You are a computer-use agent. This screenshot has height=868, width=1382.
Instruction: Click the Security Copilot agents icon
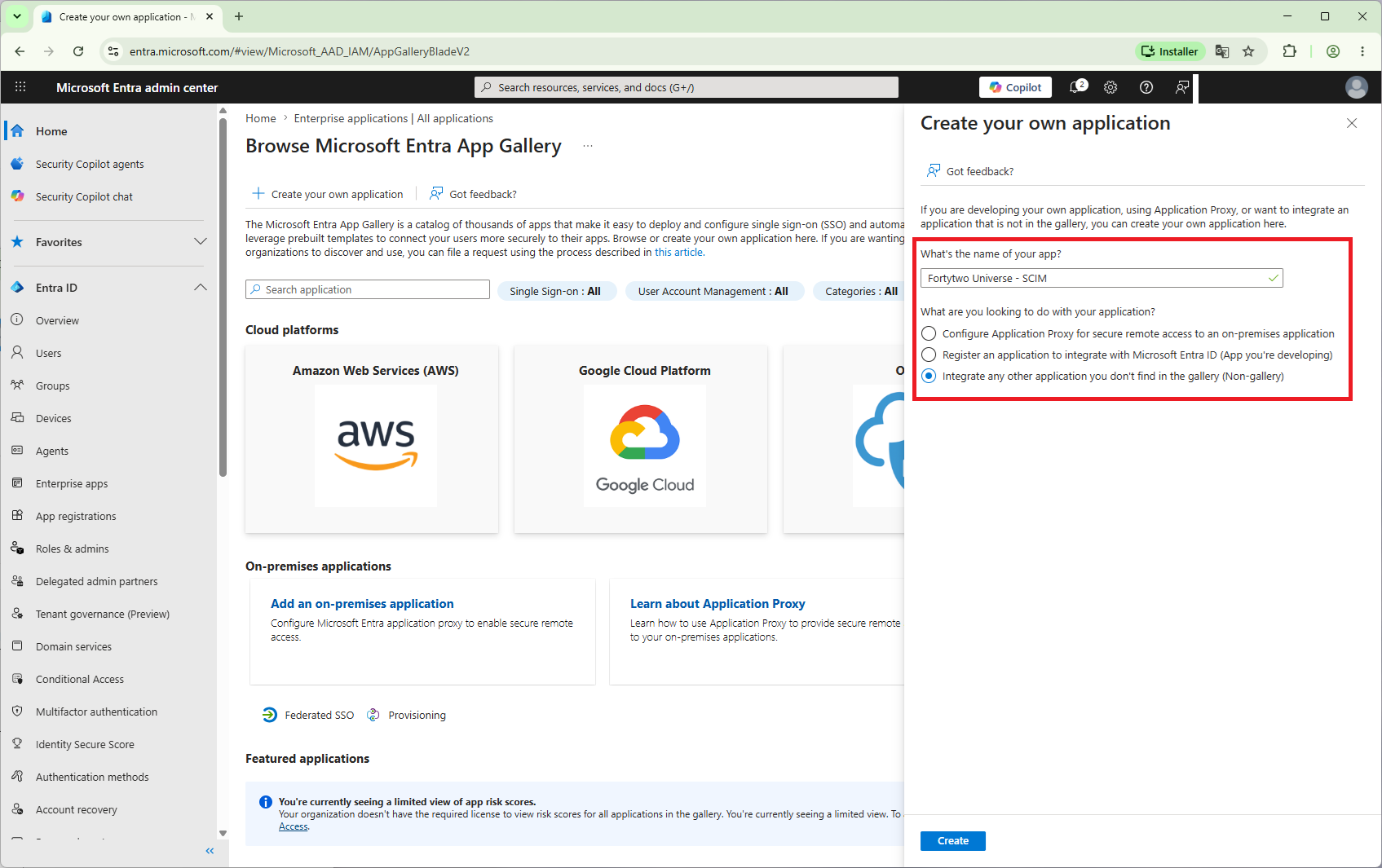(17, 164)
